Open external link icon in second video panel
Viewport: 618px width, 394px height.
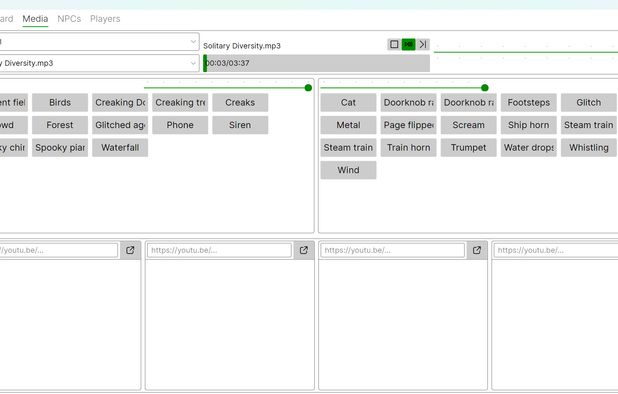click(303, 250)
